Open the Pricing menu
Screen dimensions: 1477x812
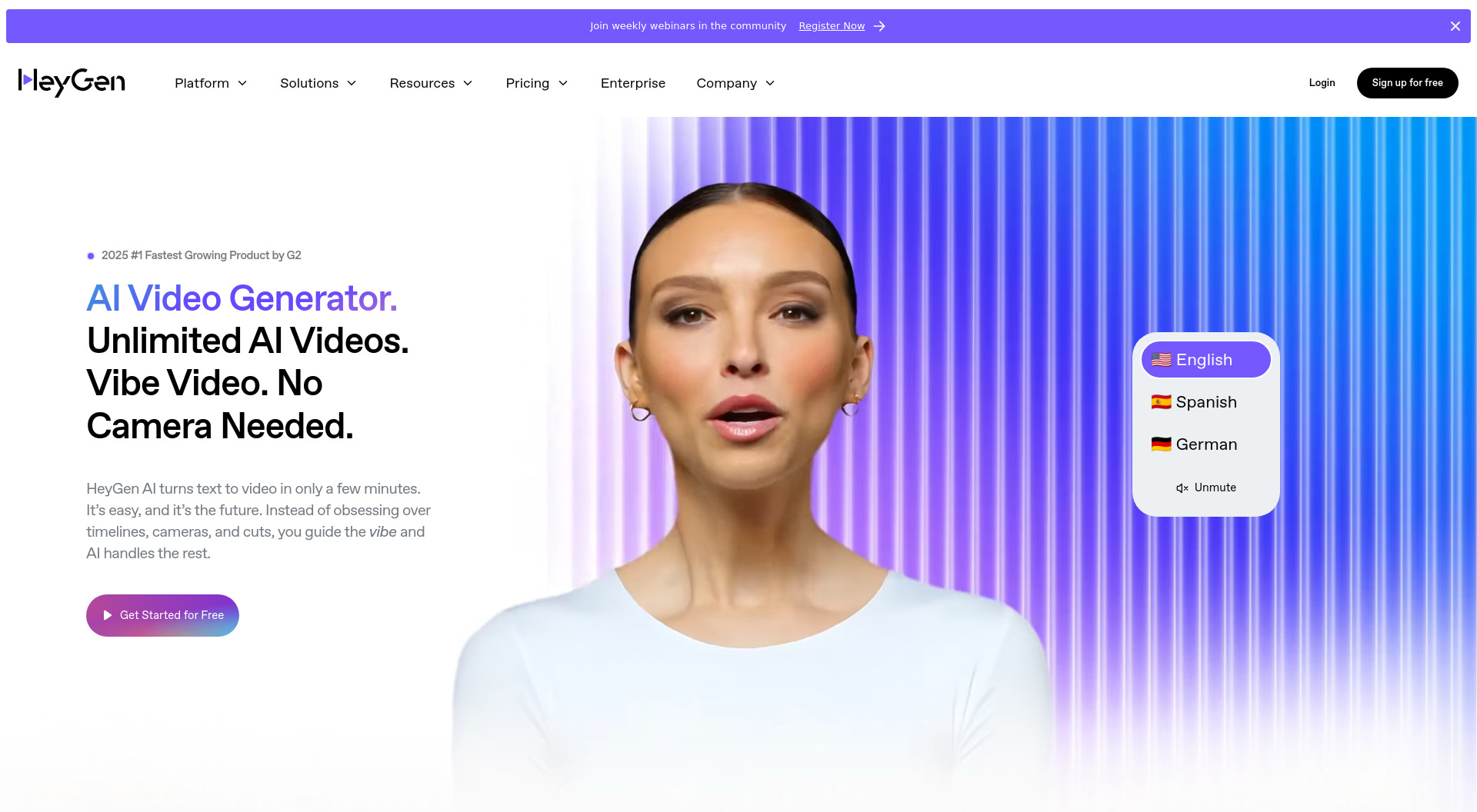click(x=537, y=83)
